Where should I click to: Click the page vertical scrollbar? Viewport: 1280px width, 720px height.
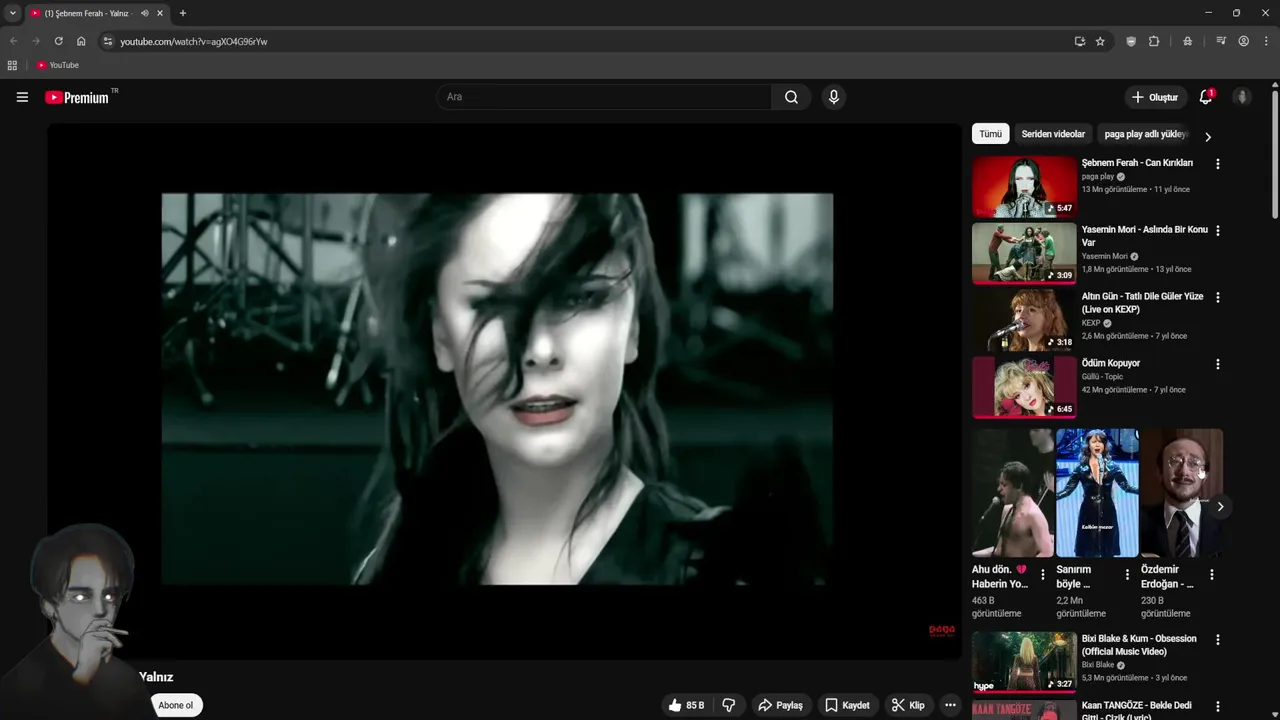pos(1275,155)
